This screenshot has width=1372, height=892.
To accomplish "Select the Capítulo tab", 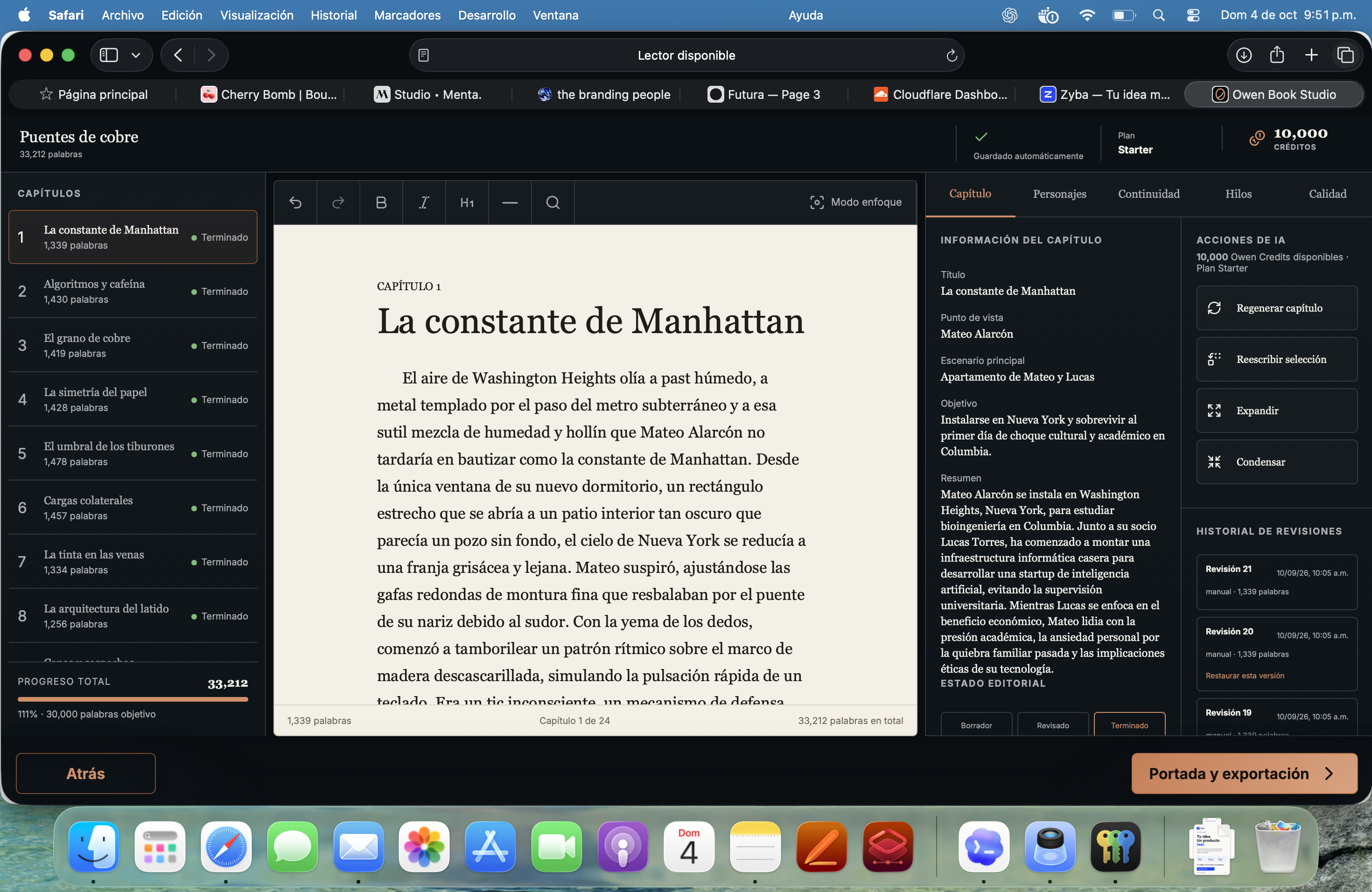I will click(x=970, y=194).
